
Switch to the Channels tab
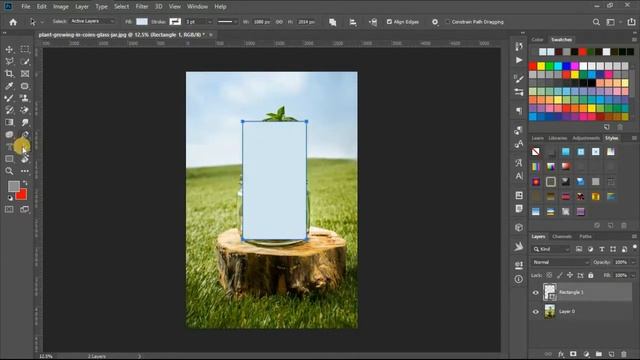tap(562, 236)
